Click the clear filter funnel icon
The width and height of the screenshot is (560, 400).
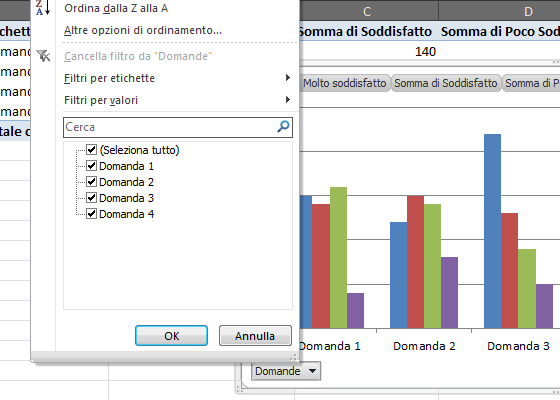44,56
